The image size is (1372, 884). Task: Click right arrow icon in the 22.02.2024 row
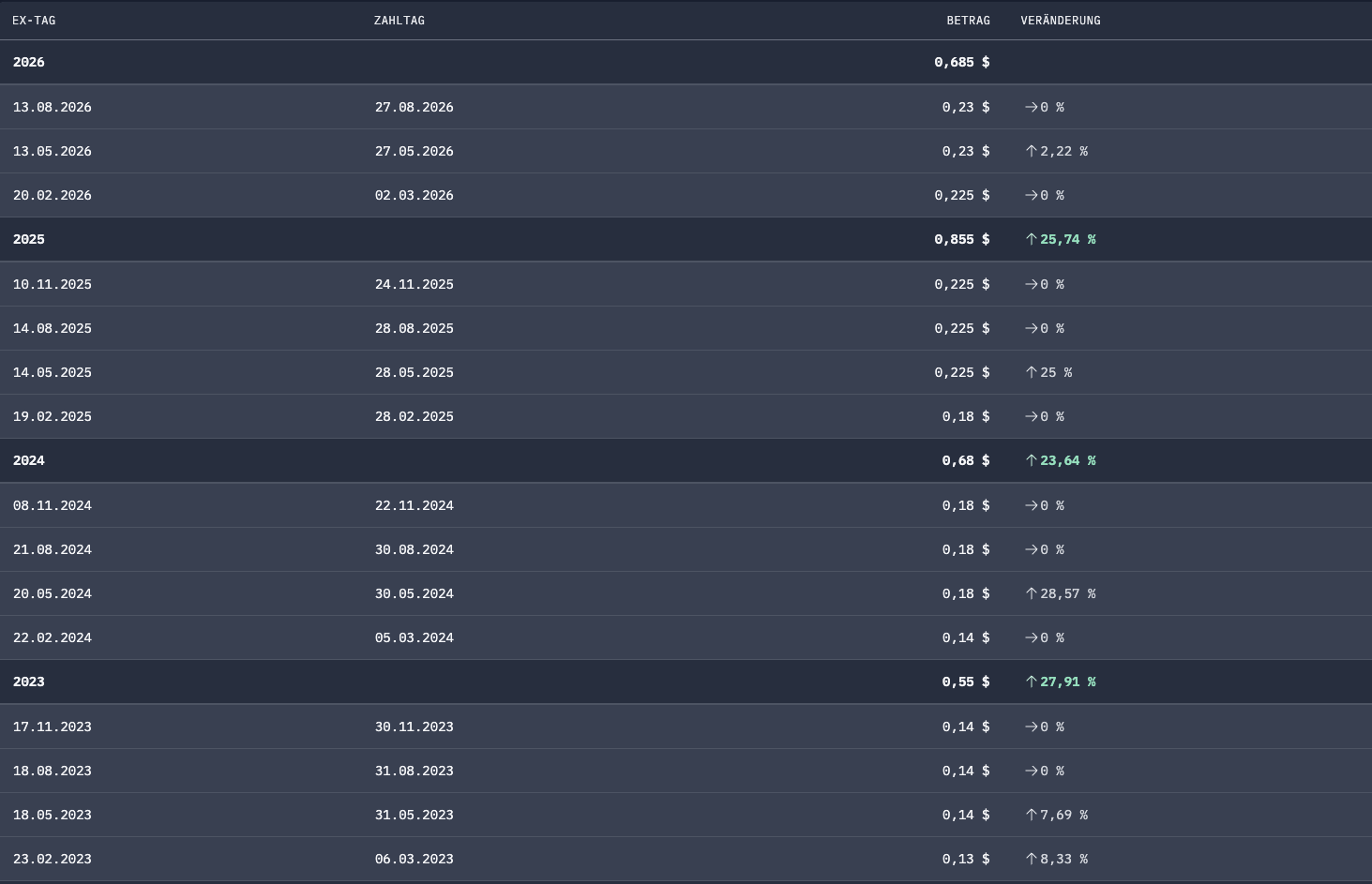[1031, 637]
